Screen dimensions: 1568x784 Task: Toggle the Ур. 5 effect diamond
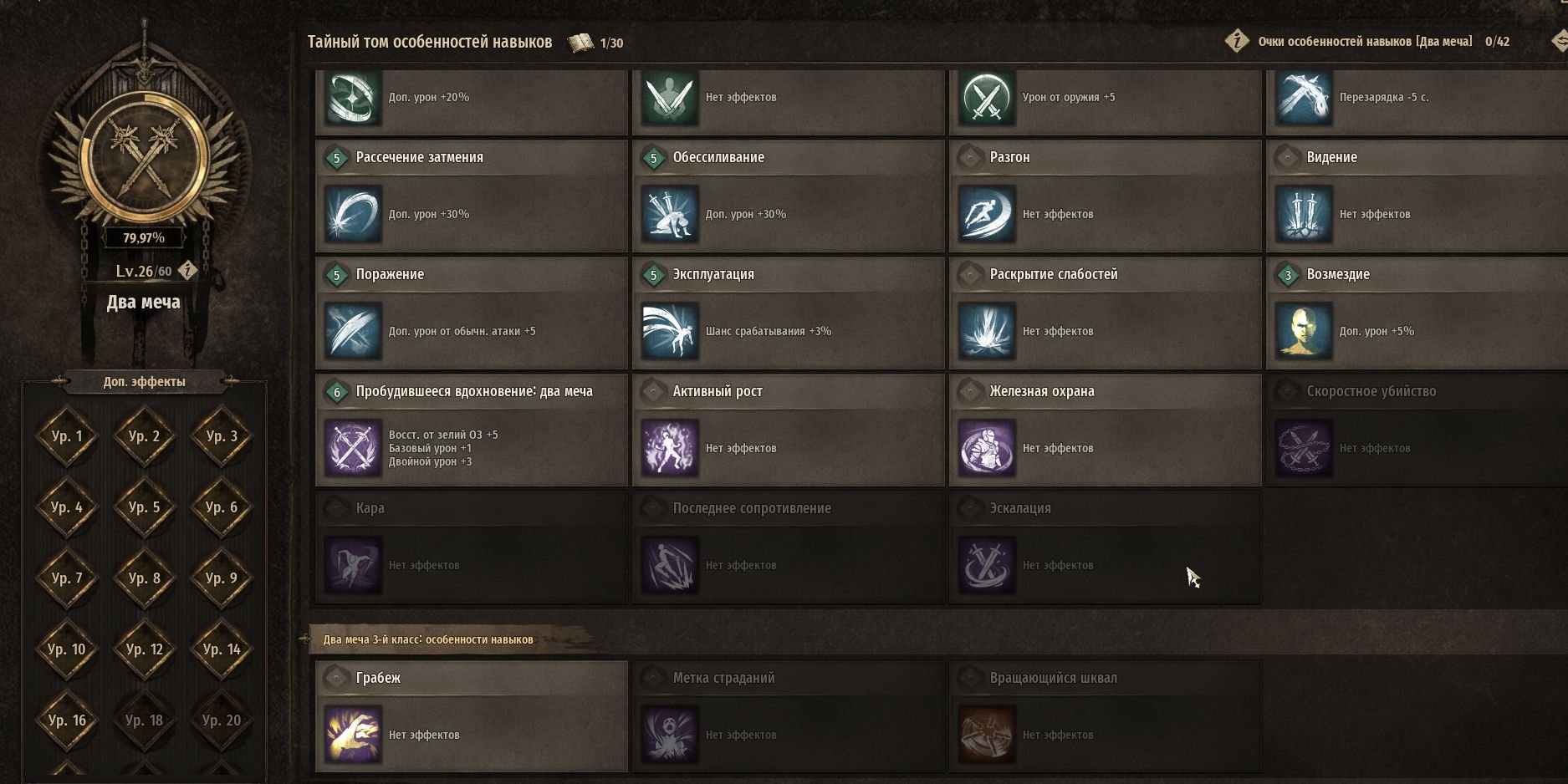(144, 507)
